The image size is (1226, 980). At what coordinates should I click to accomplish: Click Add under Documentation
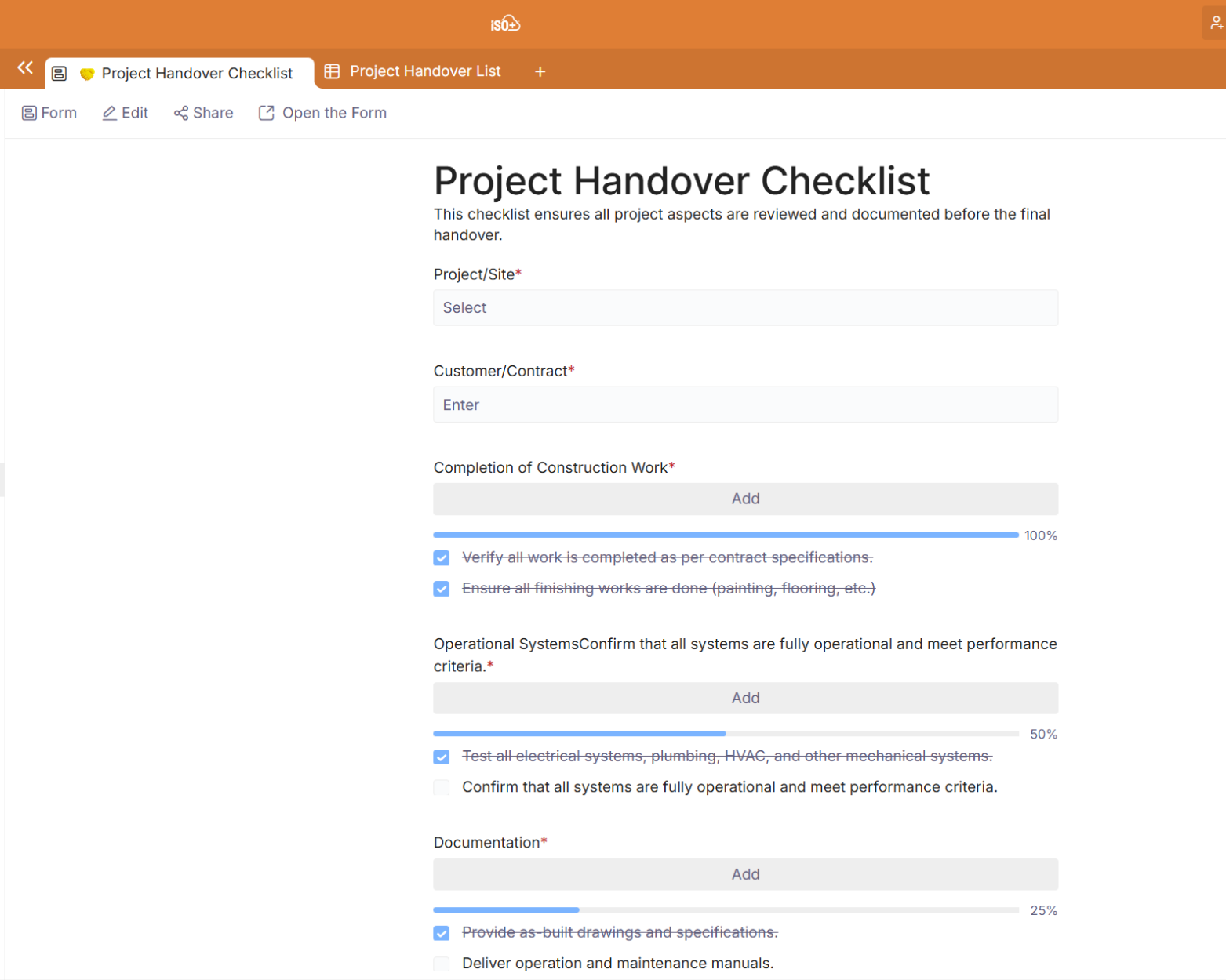745,874
